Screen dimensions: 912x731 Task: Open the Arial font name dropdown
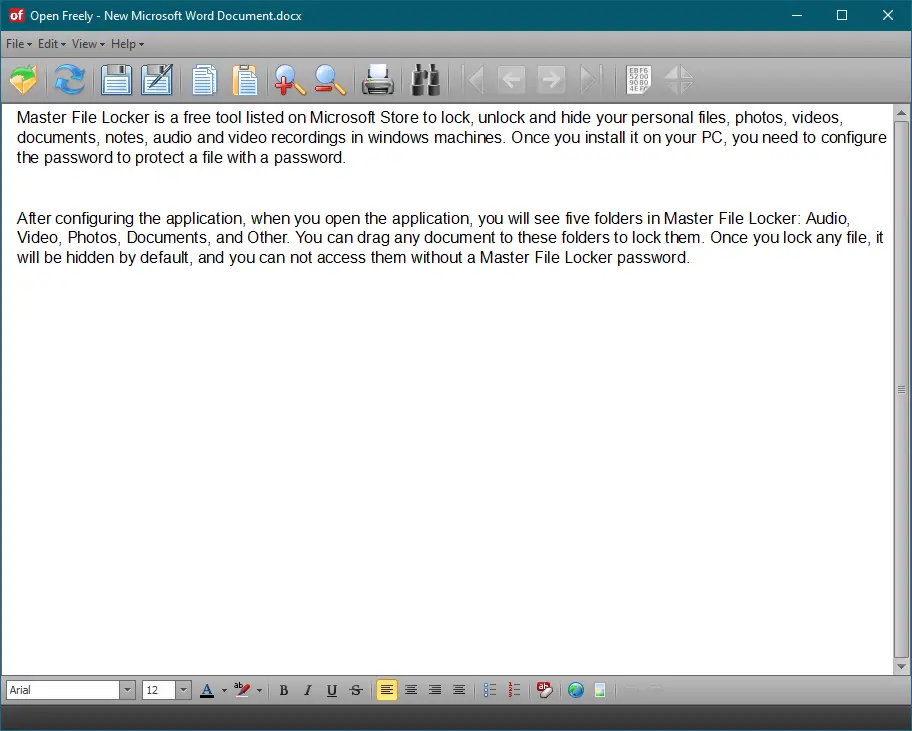coord(127,690)
